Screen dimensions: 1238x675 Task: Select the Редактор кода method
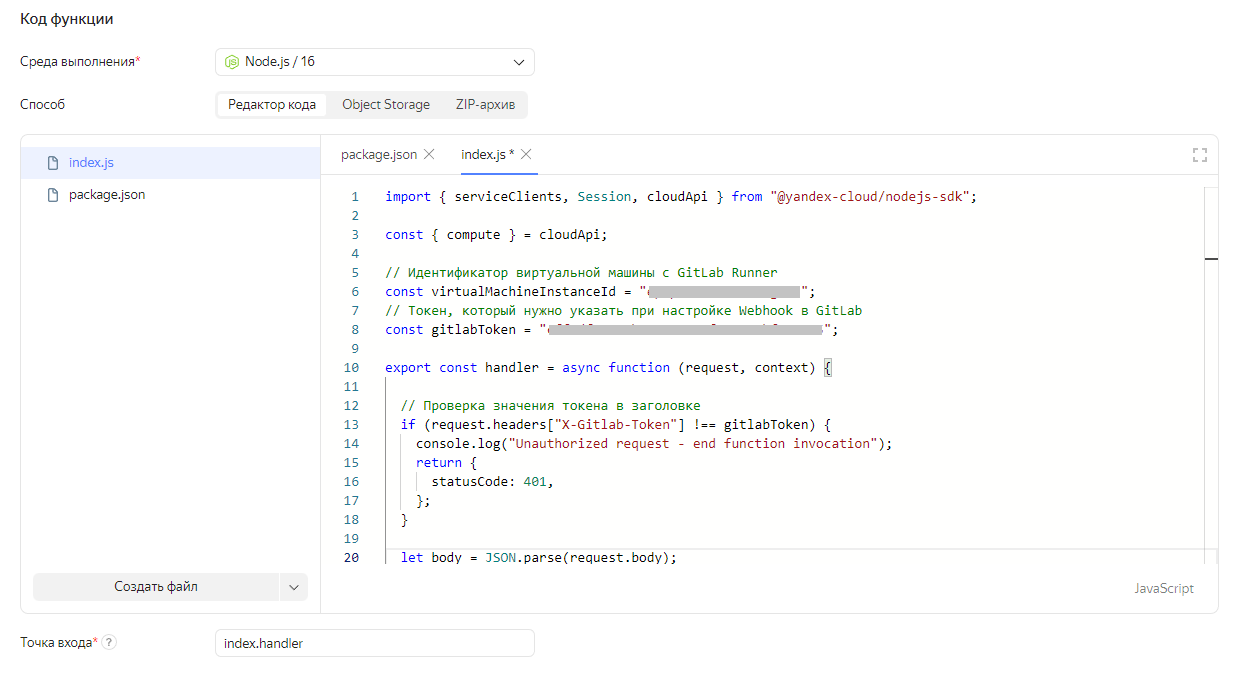271,105
